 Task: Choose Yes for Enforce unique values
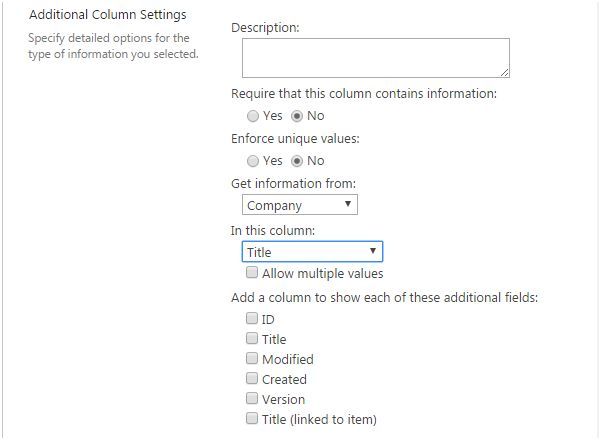pos(253,160)
